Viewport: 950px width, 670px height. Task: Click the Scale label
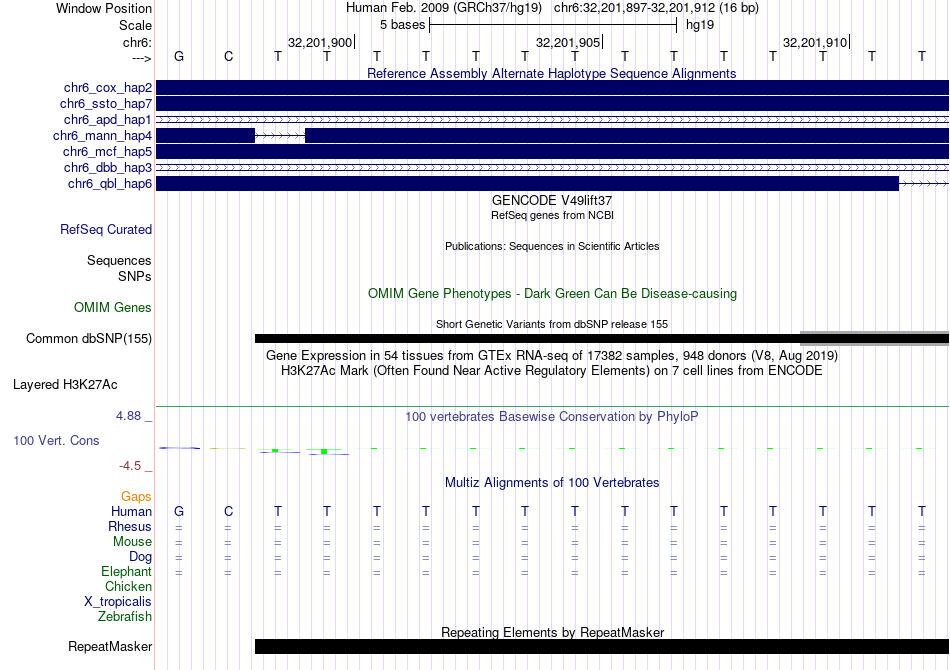(x=136, y=25)
